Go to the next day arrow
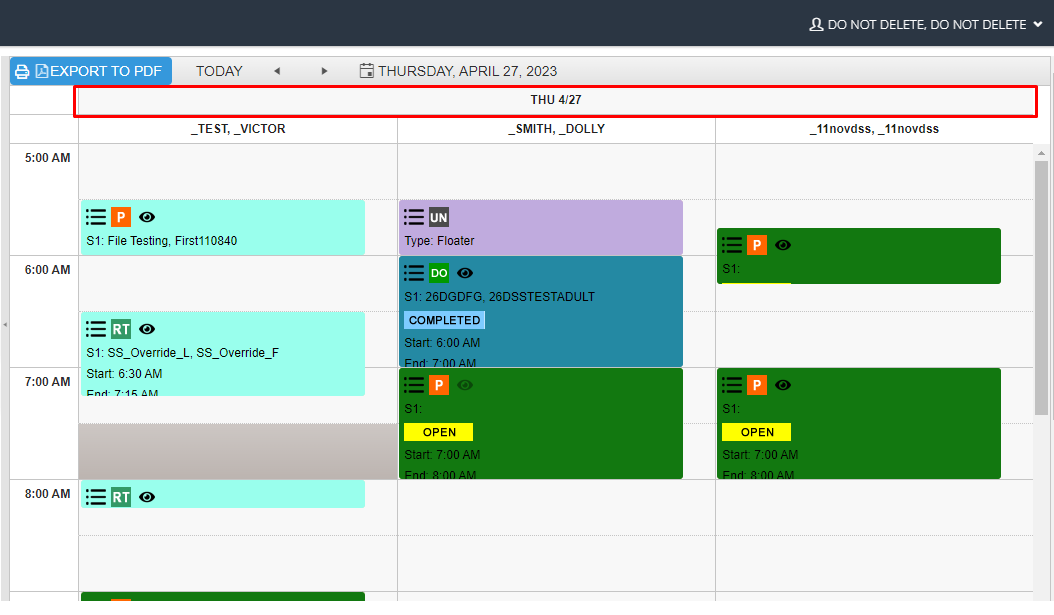The image size is (1054, 615). tap(324, 71)
